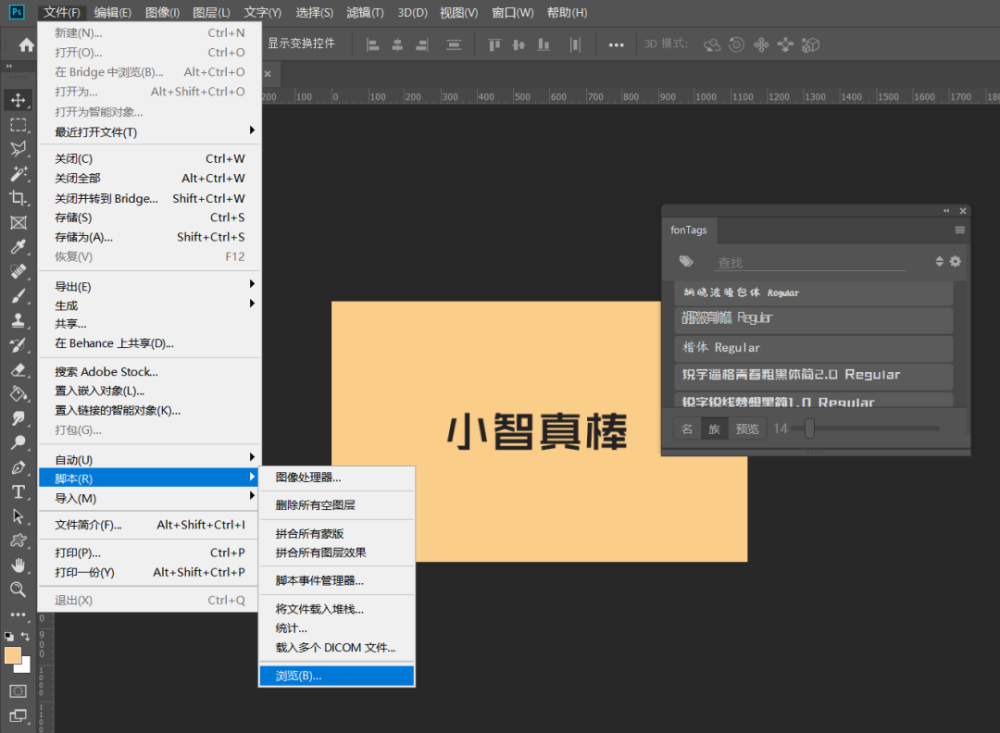Select the Smudge tool

coord(18,418)
